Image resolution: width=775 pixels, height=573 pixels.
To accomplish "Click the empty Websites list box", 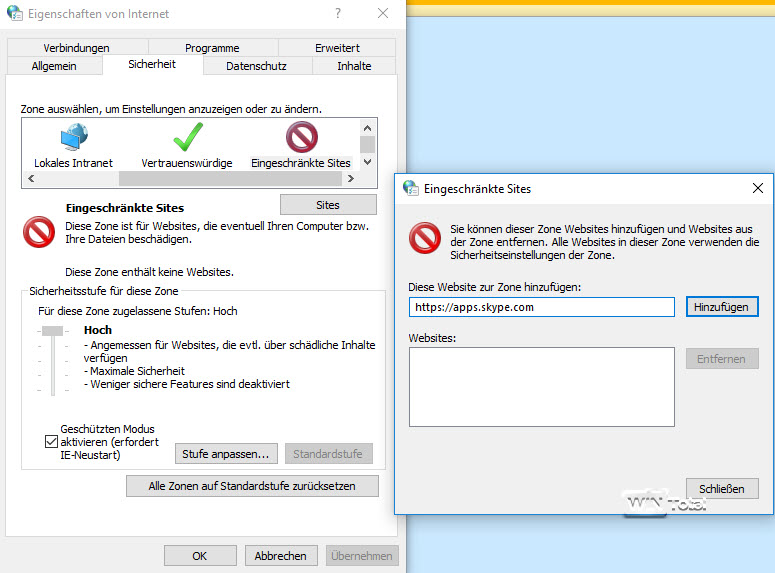I will (542, 387).
